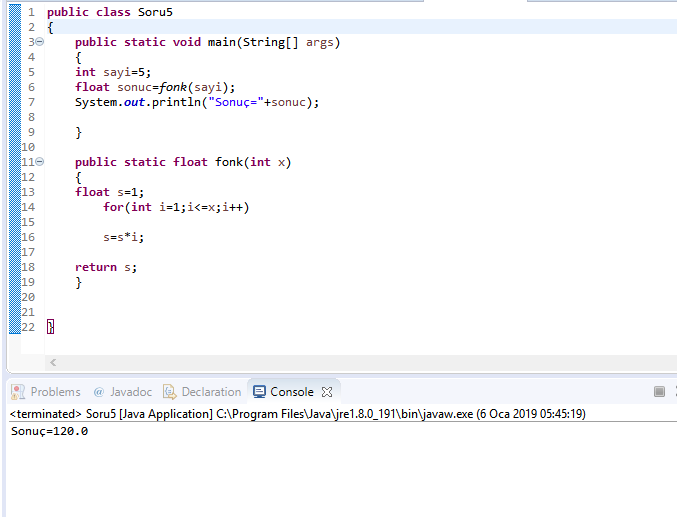
Task: Click the Console monitor icon
Action: (x=259, y=392)
